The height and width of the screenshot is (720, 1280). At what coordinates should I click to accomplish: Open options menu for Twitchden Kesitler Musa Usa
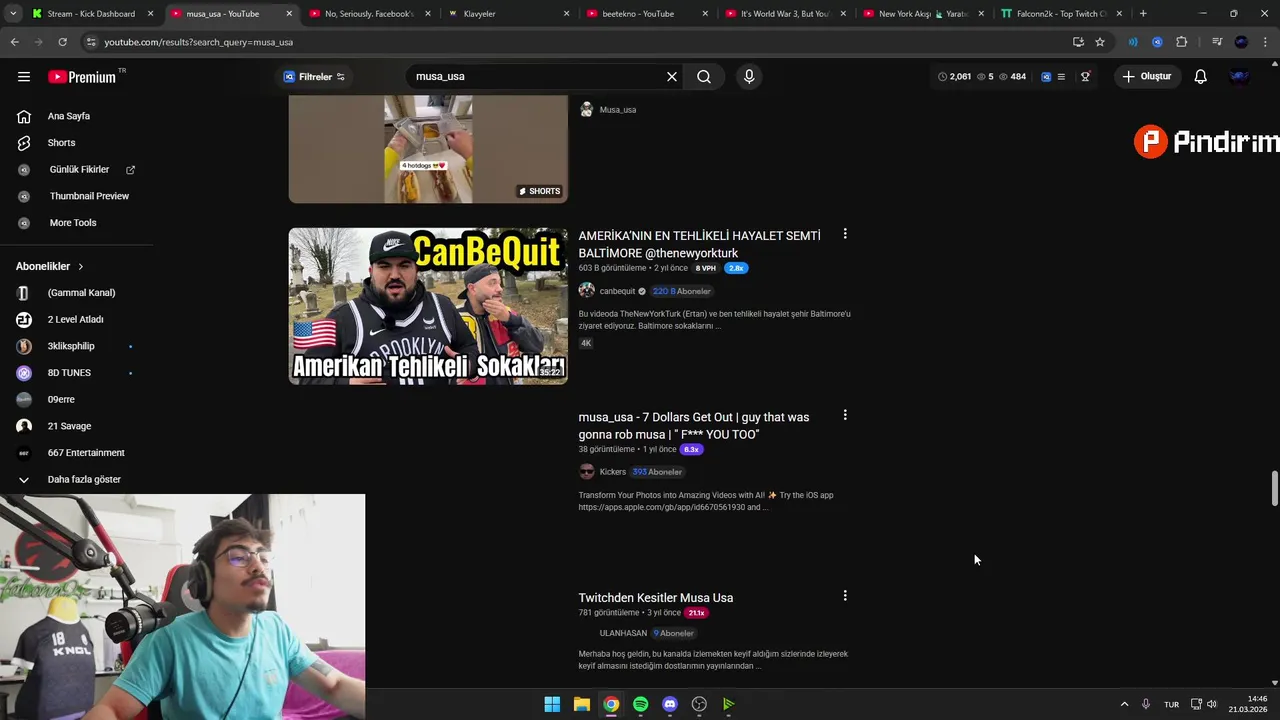[x=845, y=596]
